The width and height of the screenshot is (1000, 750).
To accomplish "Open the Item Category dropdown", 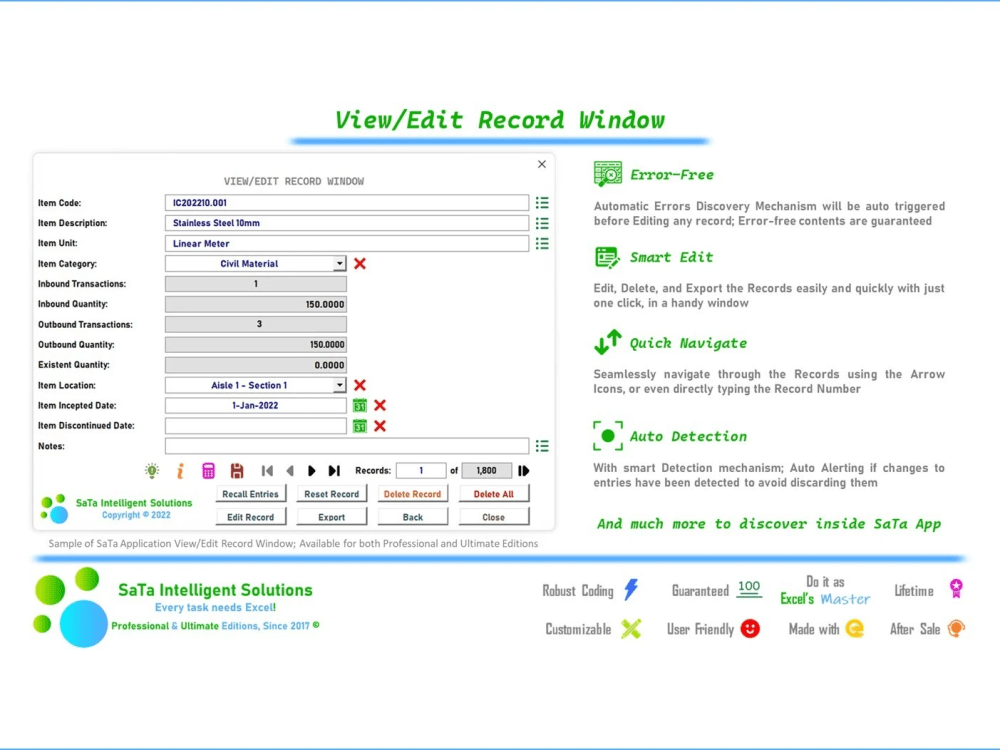I will (338, 263).
